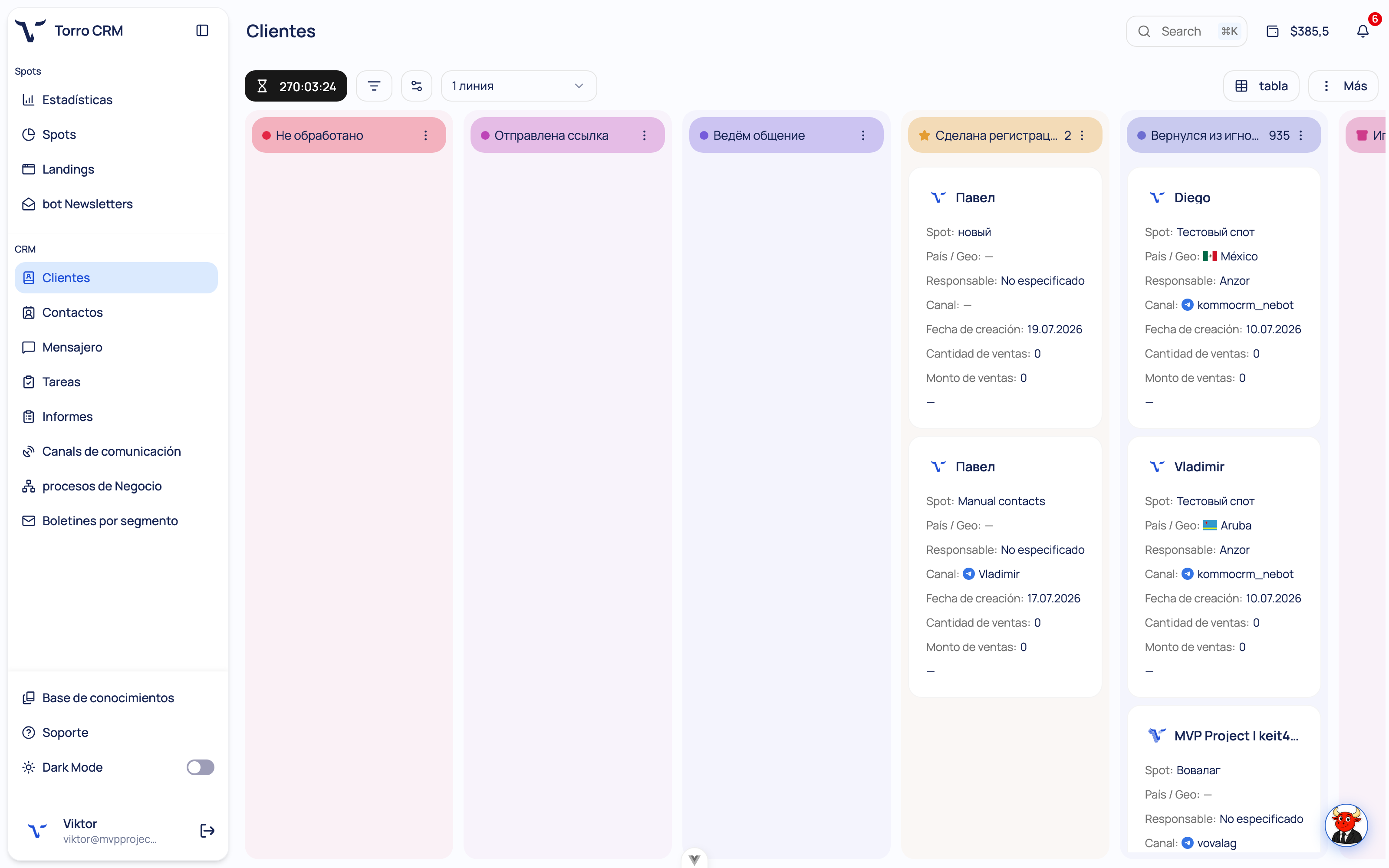Click the Search field

pyautogui.click(x=1186, y=31)
